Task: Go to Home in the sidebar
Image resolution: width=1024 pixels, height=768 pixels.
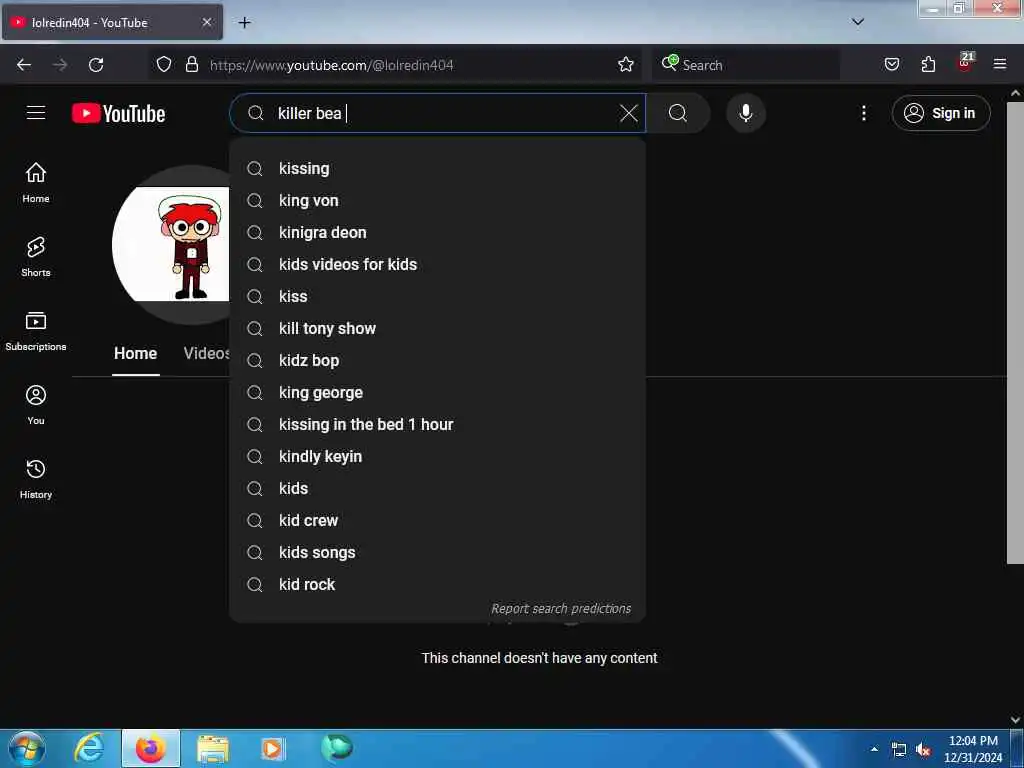Action: coord(36,183)
